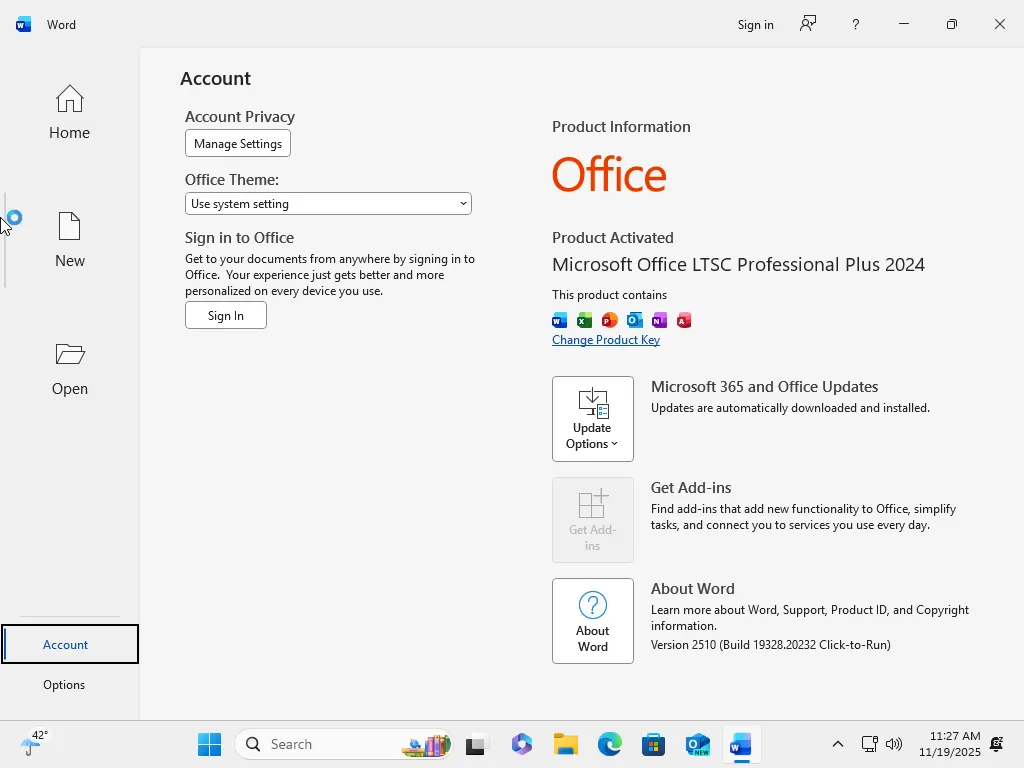The height and width of the screenshot is (768, 1024).
Task: Open Word Options from the sidebar
Action: click(x=64, y=684)
